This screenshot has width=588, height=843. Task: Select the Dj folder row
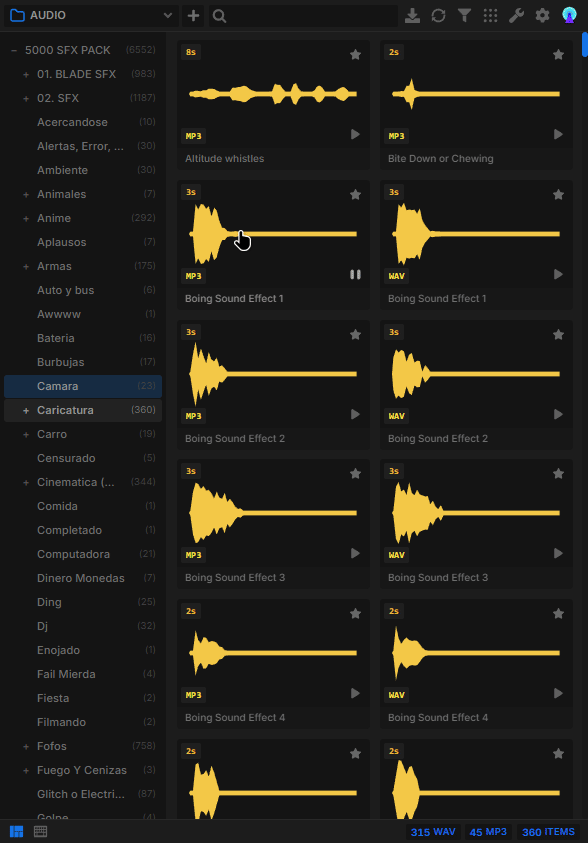pyautogui.click(x=83, y=626)
